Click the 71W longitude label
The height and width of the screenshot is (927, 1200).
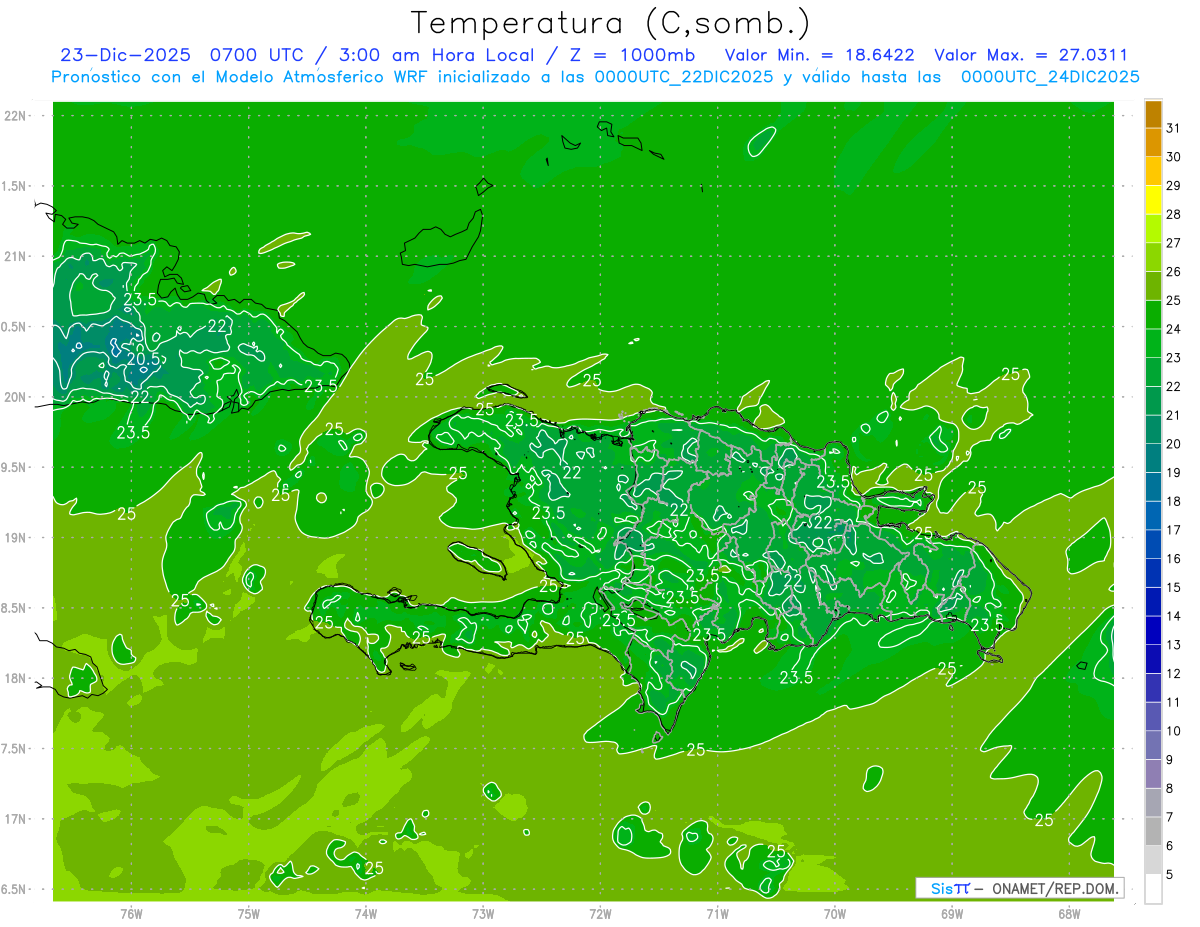click(x=717, y=913)
